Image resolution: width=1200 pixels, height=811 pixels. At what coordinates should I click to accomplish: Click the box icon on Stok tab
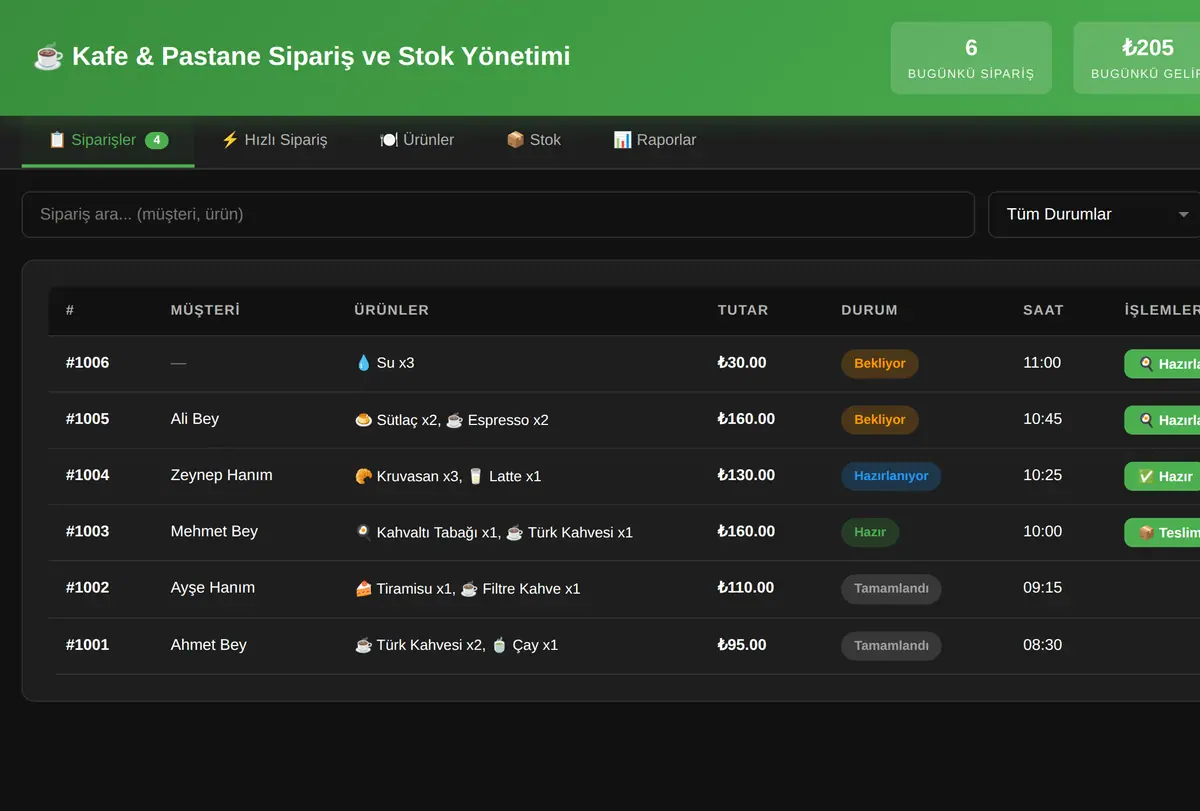pos(515,140)
